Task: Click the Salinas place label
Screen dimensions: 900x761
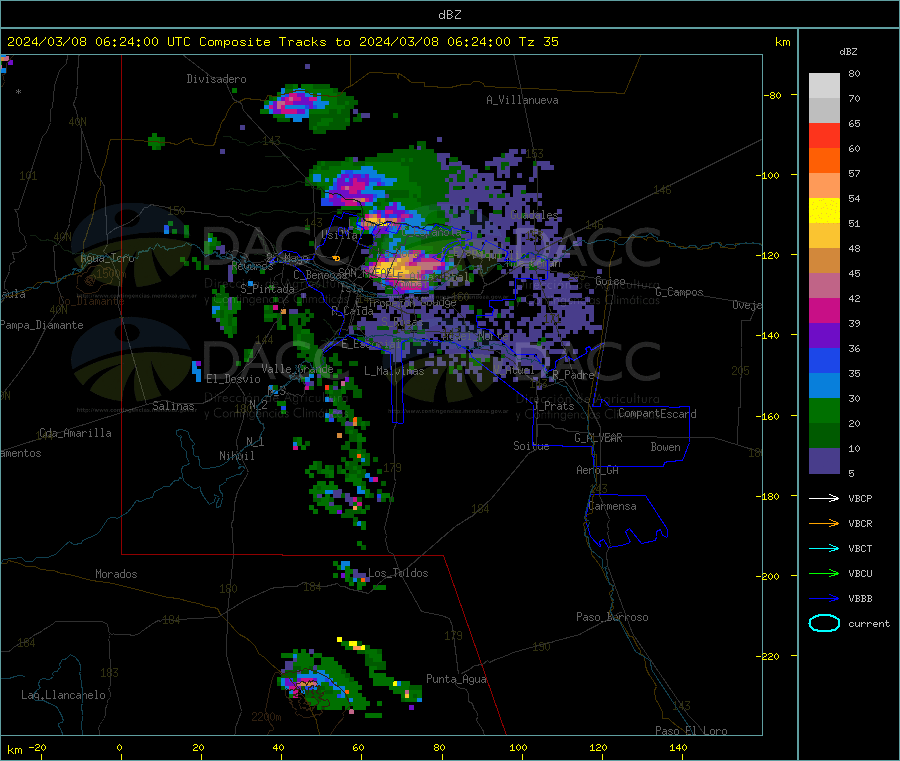Action: click(x=173, y=406)
